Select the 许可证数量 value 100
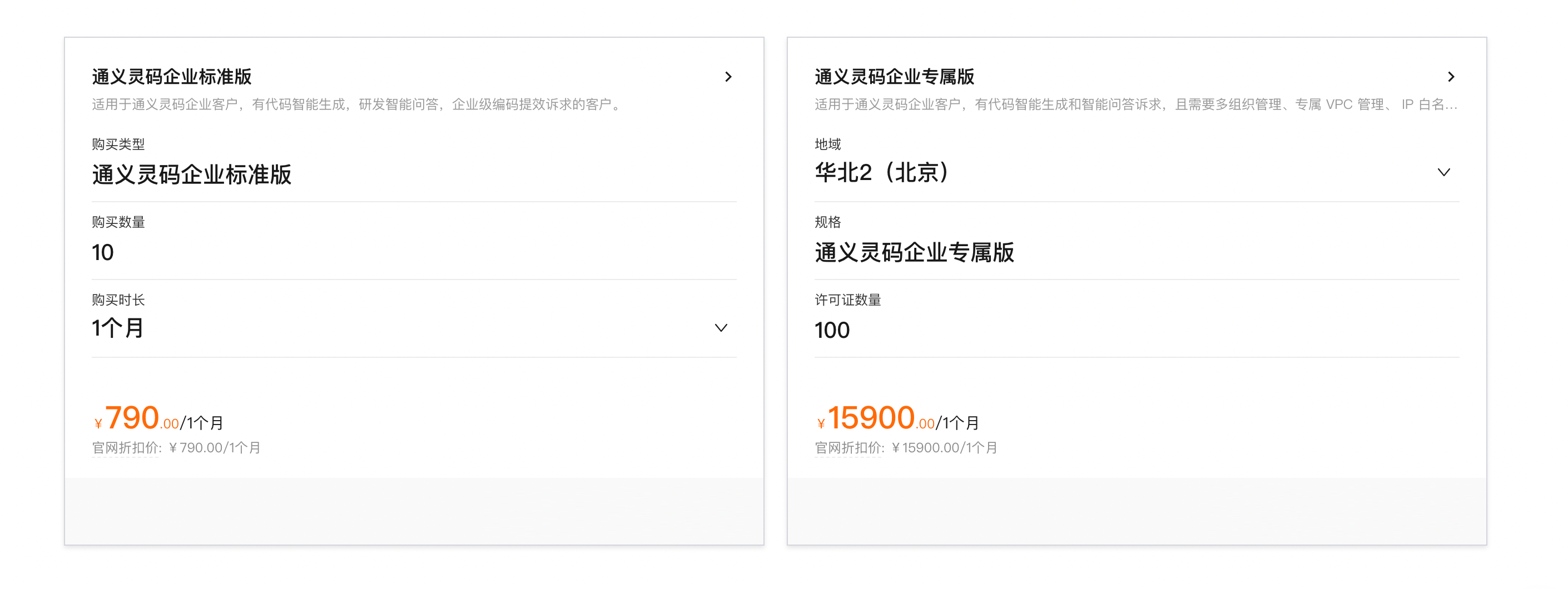The height and width of the screenshot is (589, 1568). point(831,330)
